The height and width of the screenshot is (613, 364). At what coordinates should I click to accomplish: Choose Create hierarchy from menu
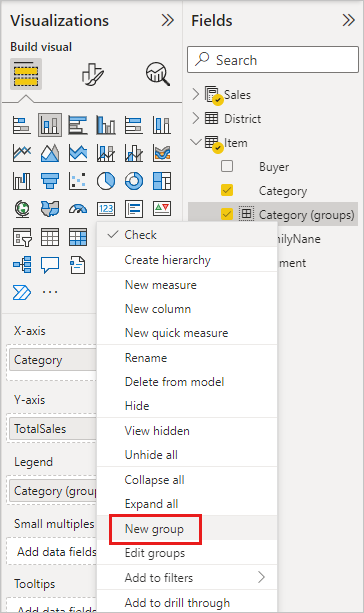(187, 260)
